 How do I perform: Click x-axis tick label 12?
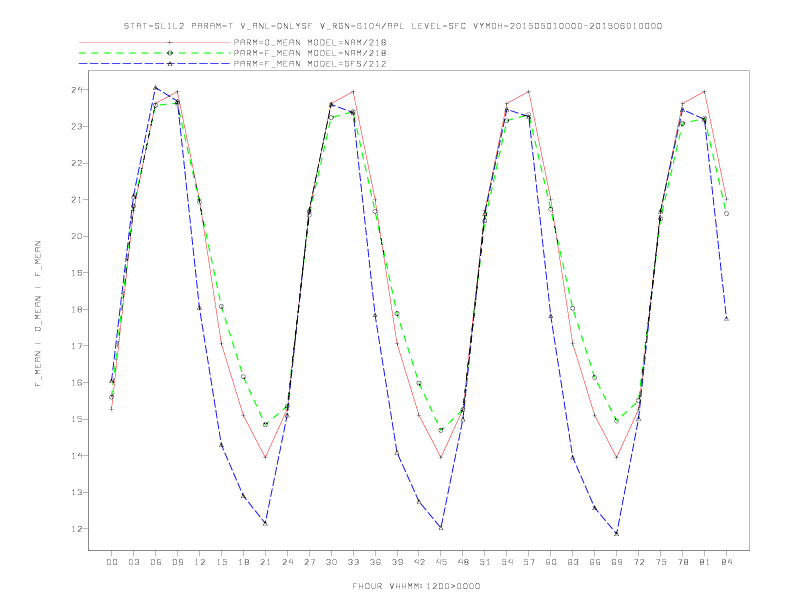click(200, 562)
